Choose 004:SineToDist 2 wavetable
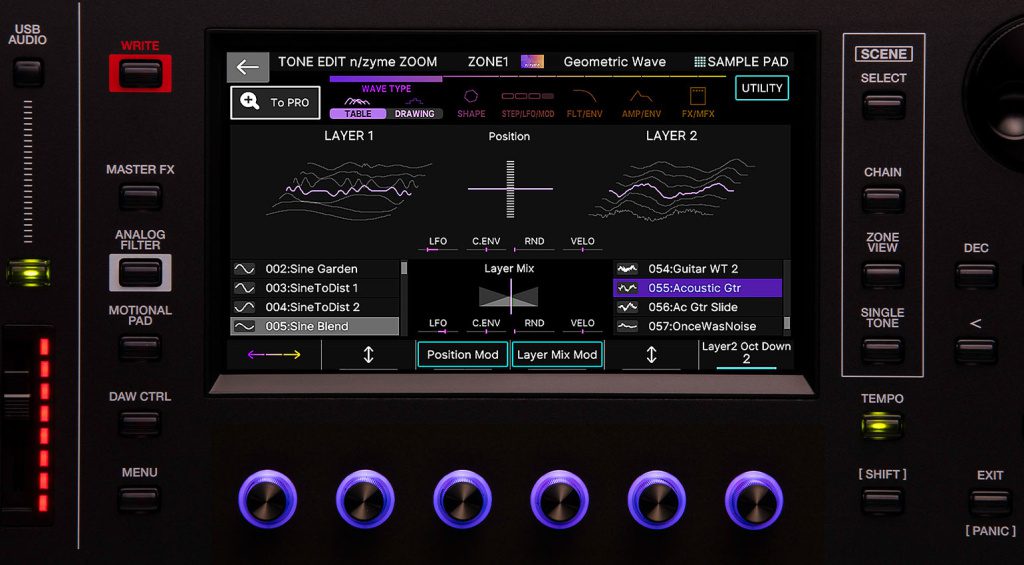Screen dimensions: 1024x565 tap(315, 307)
